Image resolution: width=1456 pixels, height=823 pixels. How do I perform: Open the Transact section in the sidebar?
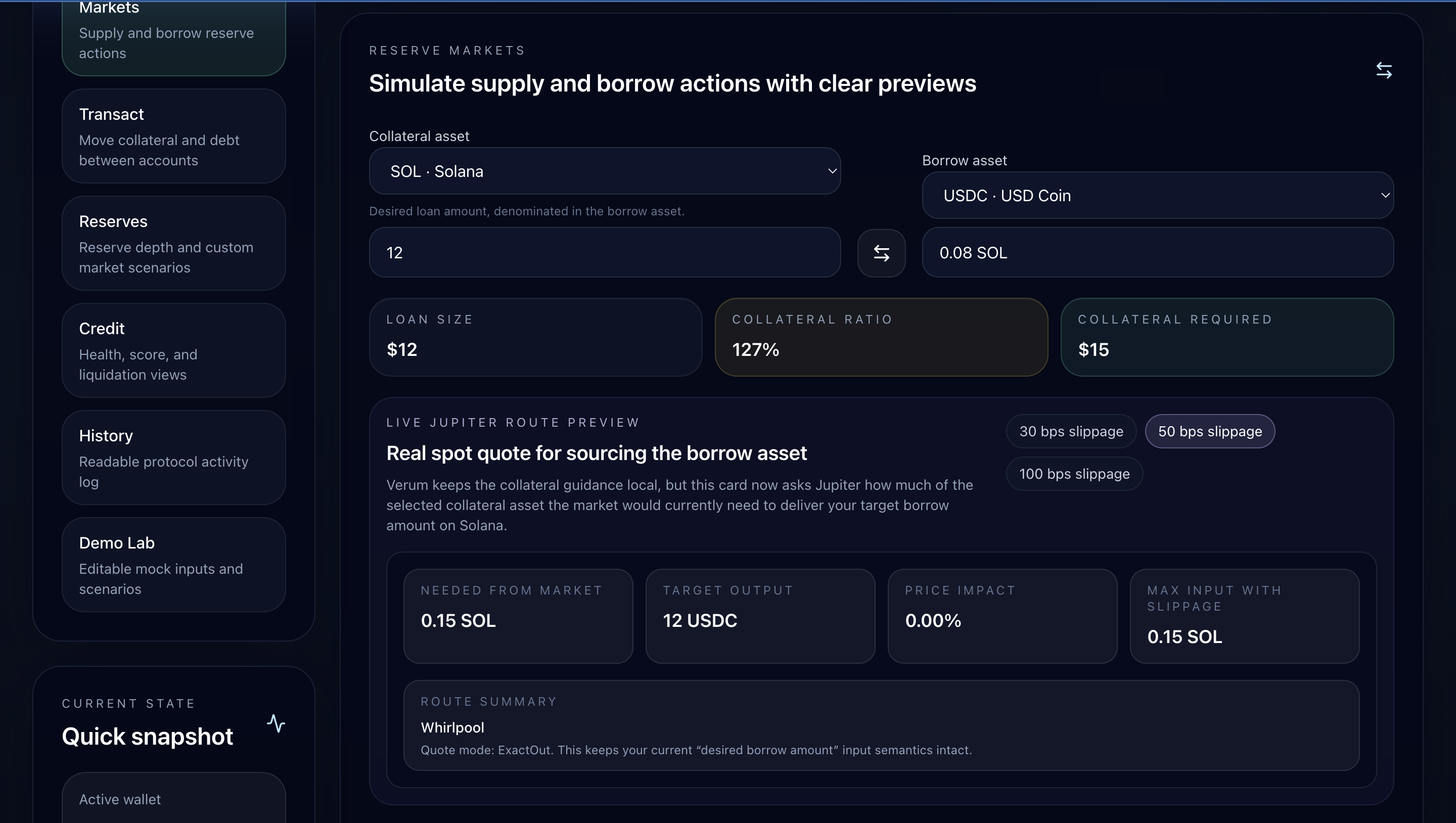tap(173, 136)
